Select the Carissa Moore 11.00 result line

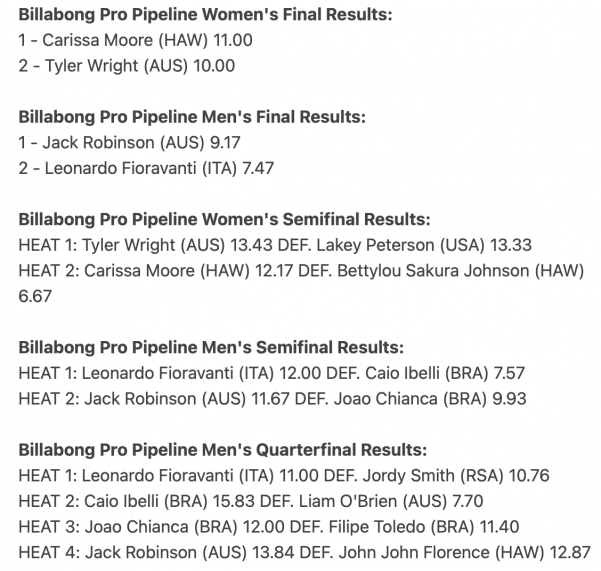tap(135, 40)
